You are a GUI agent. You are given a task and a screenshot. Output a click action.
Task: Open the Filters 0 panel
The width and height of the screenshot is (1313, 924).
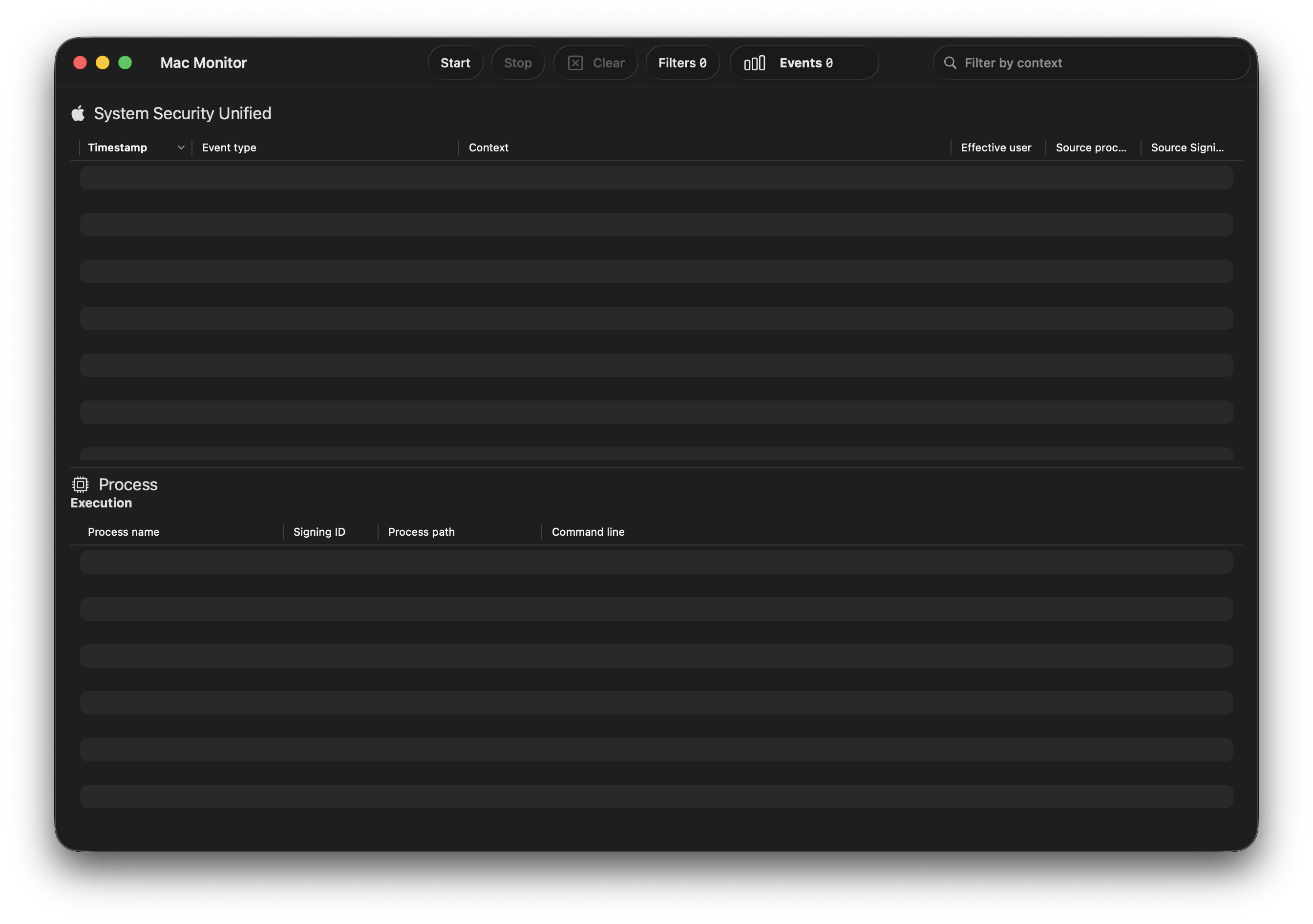pyautogui.click(x=682, y=63)
